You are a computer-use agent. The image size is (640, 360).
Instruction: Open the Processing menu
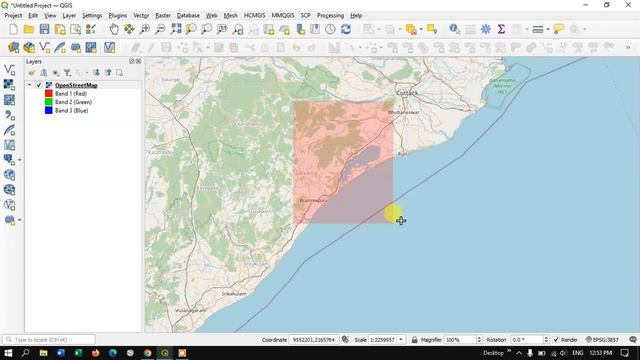click(330, 16)
